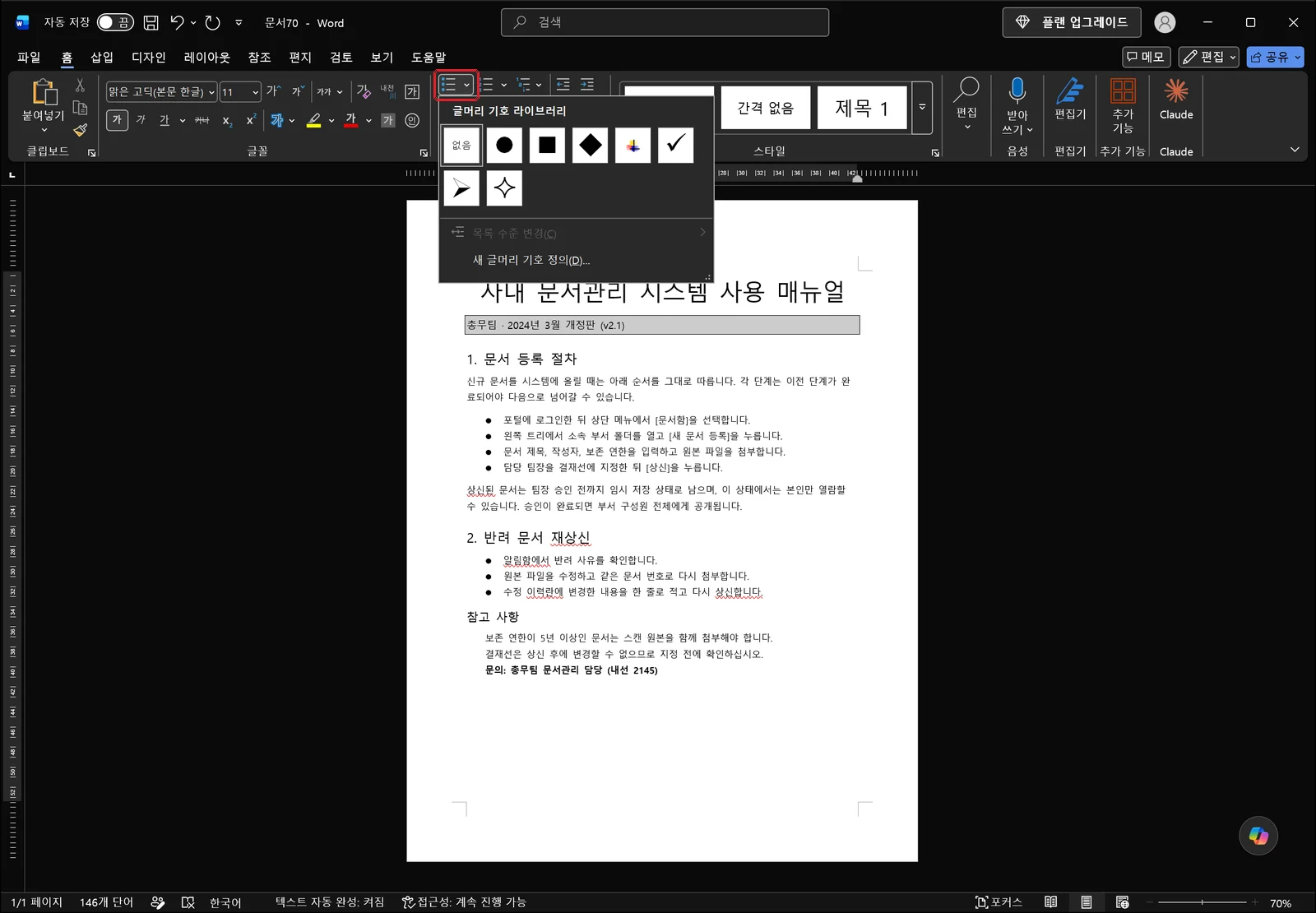Viewport: 1316px width, 913px height.
Task: Click the 메모 comments button
Action: click(x=1147, y=57)
